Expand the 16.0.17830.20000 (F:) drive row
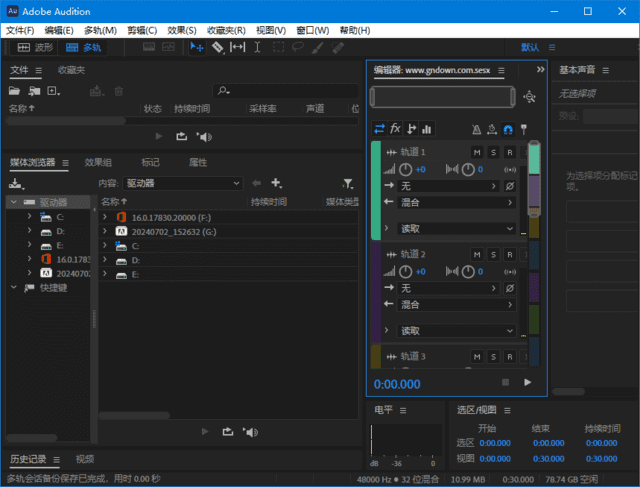This screenshot has width=640, height=487. pos(105,217)
